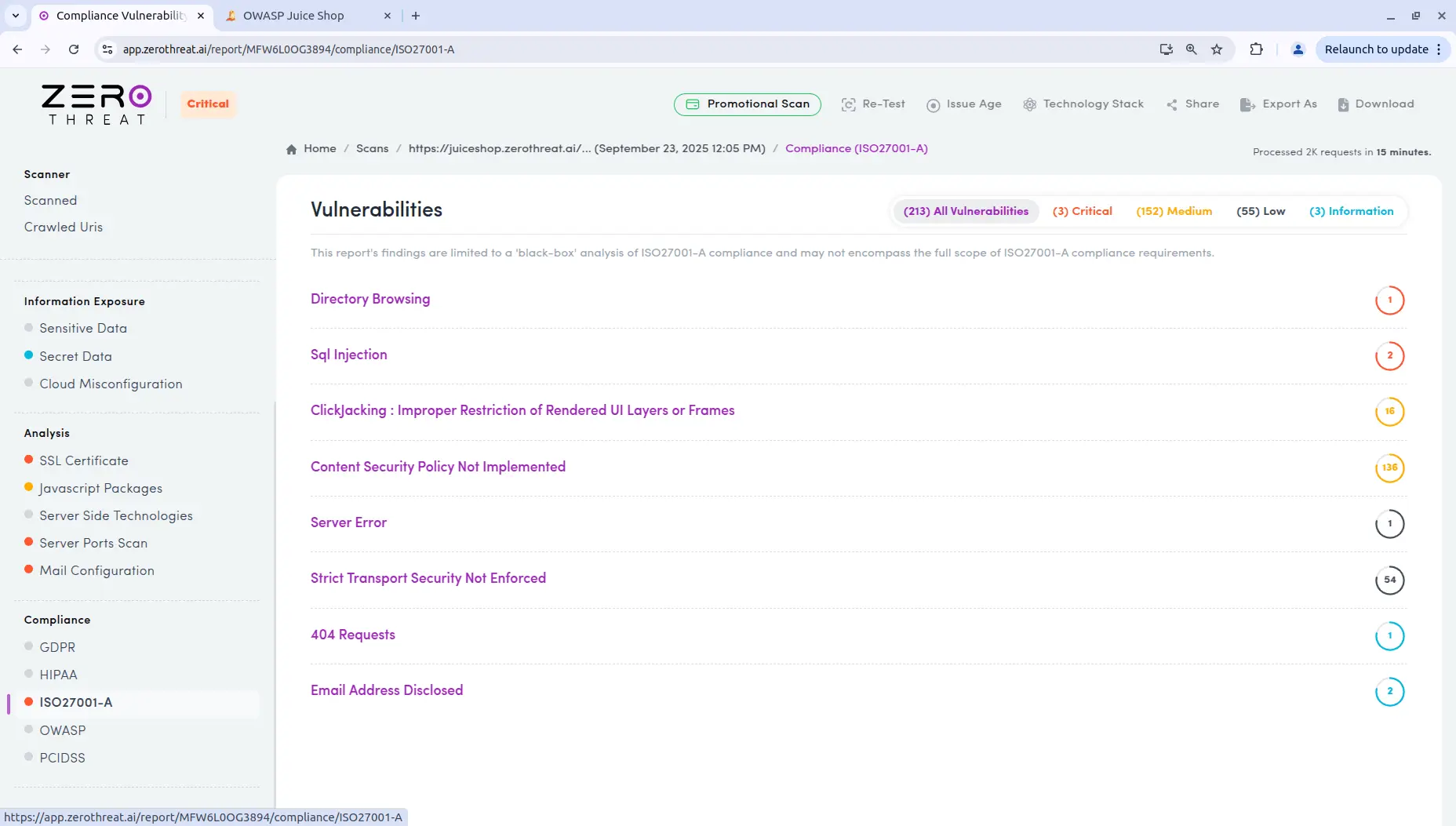
Task: Click the Share icon
Action: point(1172,104)
